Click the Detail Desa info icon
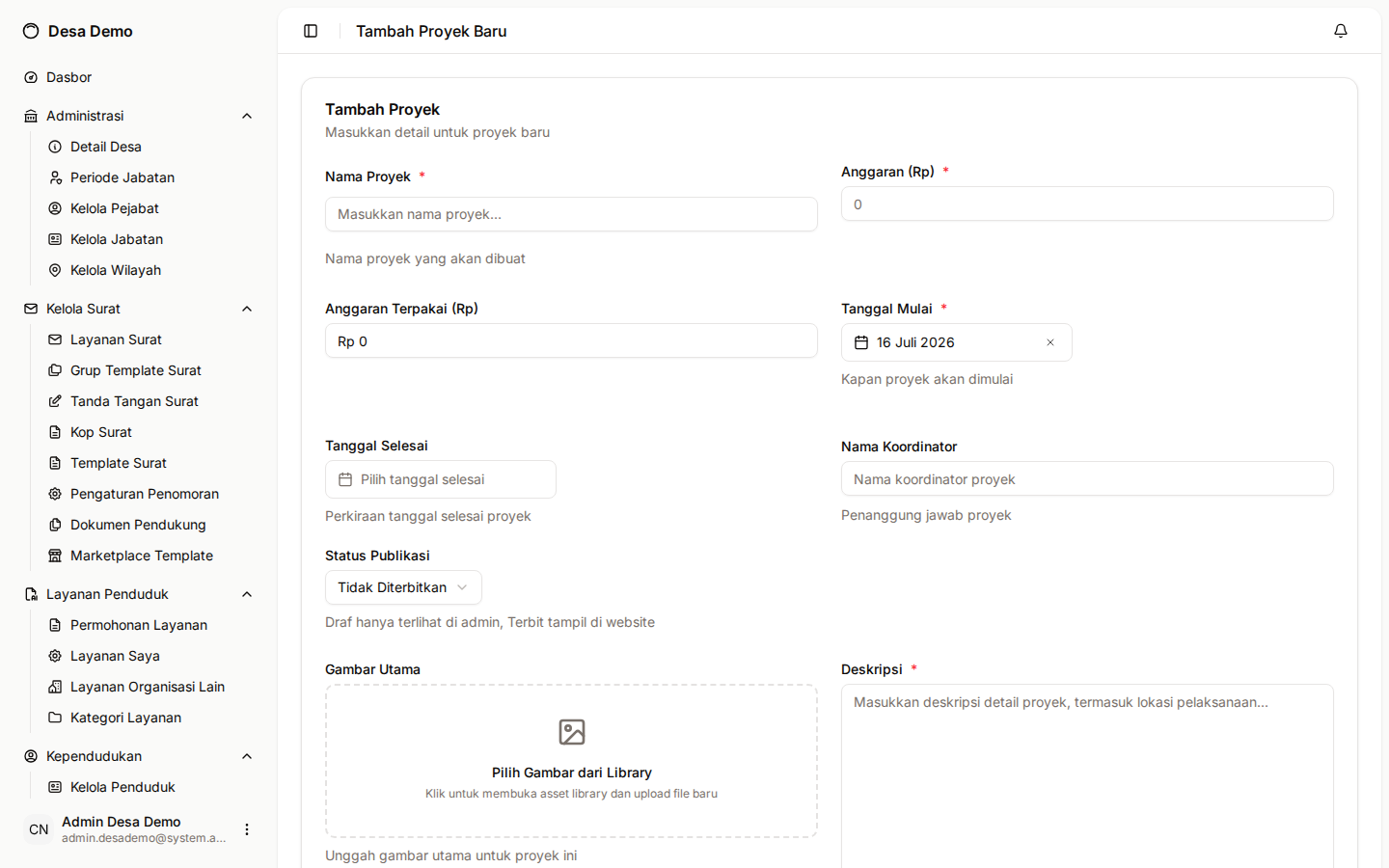Viewport: 1389px width, 868px height. (x=55, y=147)
